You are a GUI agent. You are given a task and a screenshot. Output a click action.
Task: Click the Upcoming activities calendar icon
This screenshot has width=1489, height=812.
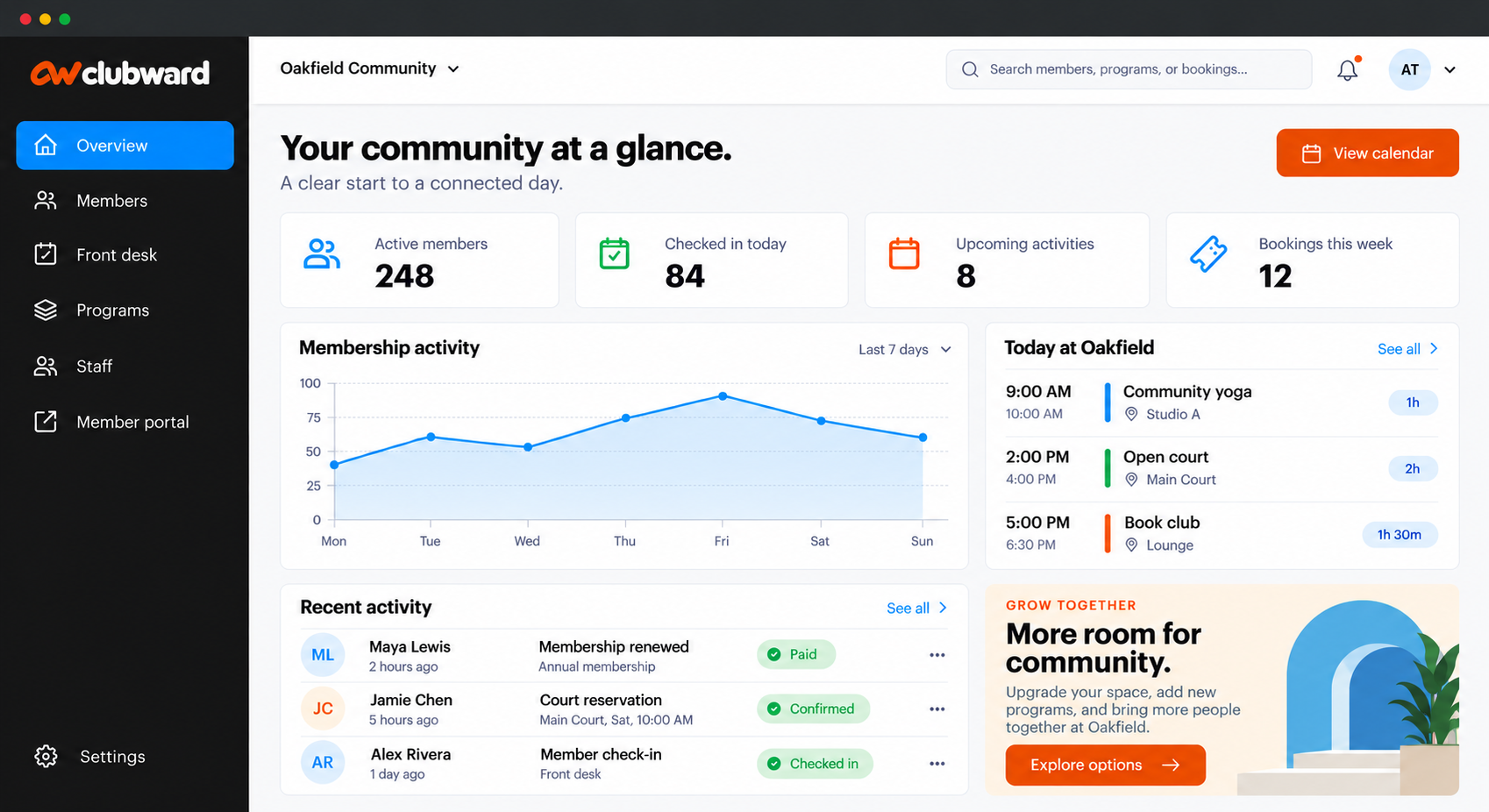[904, 253]
